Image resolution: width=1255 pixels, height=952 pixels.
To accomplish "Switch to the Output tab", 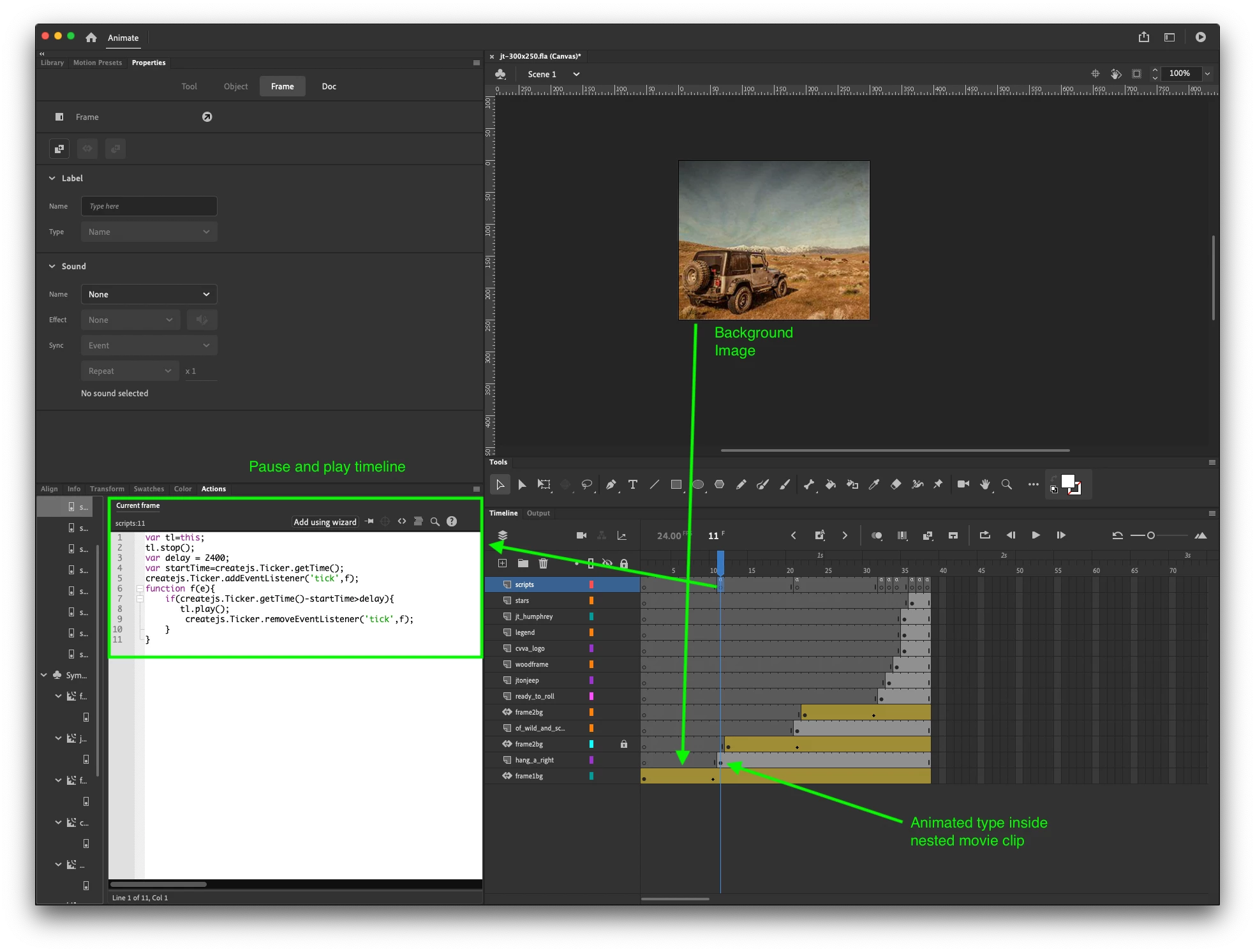I will (538, 513).
